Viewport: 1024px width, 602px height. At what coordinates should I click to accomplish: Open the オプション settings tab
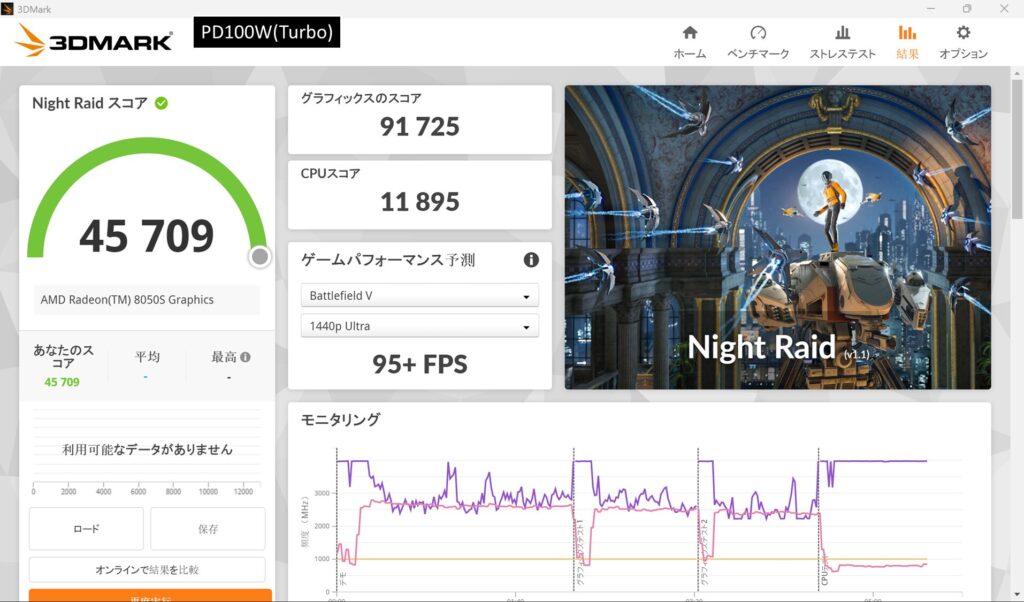[x=963, y=42]
